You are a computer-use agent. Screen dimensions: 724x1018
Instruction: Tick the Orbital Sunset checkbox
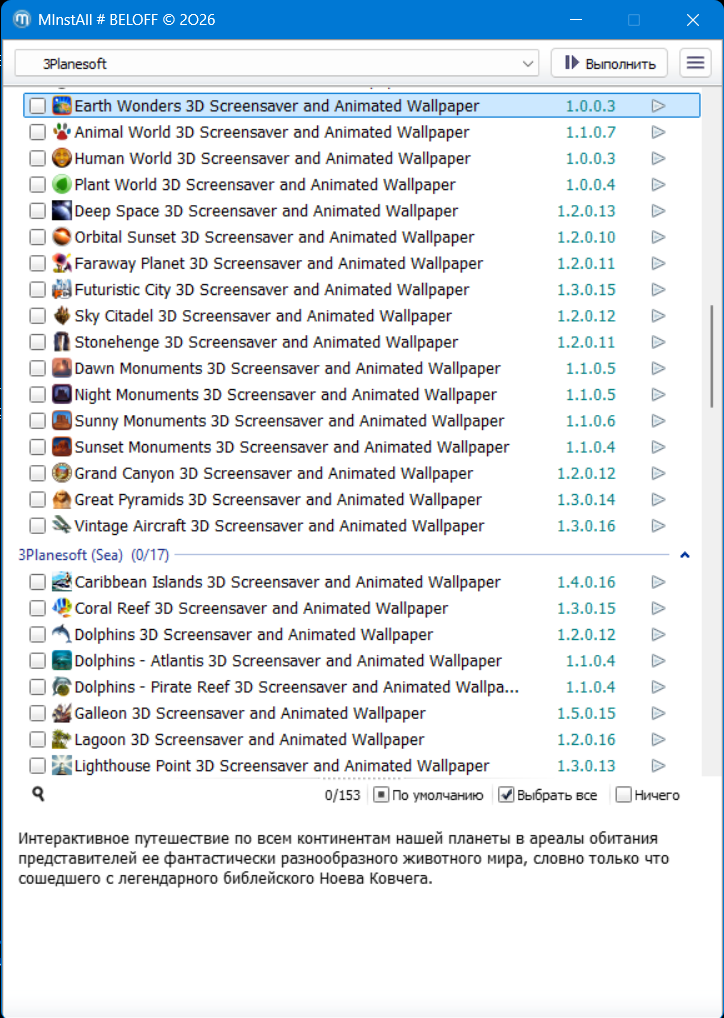pyautogui.click(x=38, y=237)
